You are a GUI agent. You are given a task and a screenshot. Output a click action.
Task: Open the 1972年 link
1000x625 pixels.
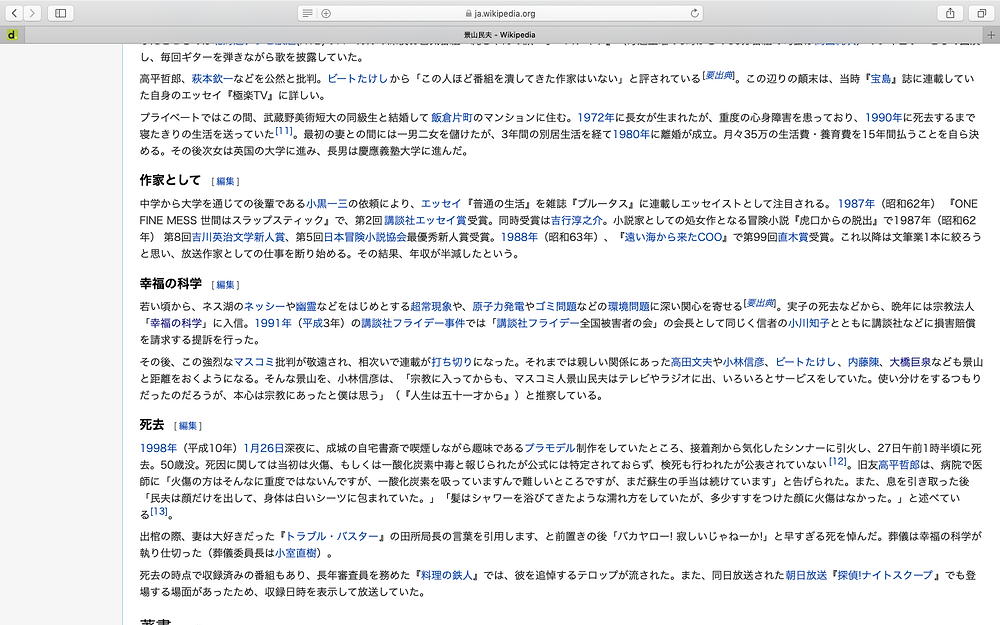pos(596,118)
